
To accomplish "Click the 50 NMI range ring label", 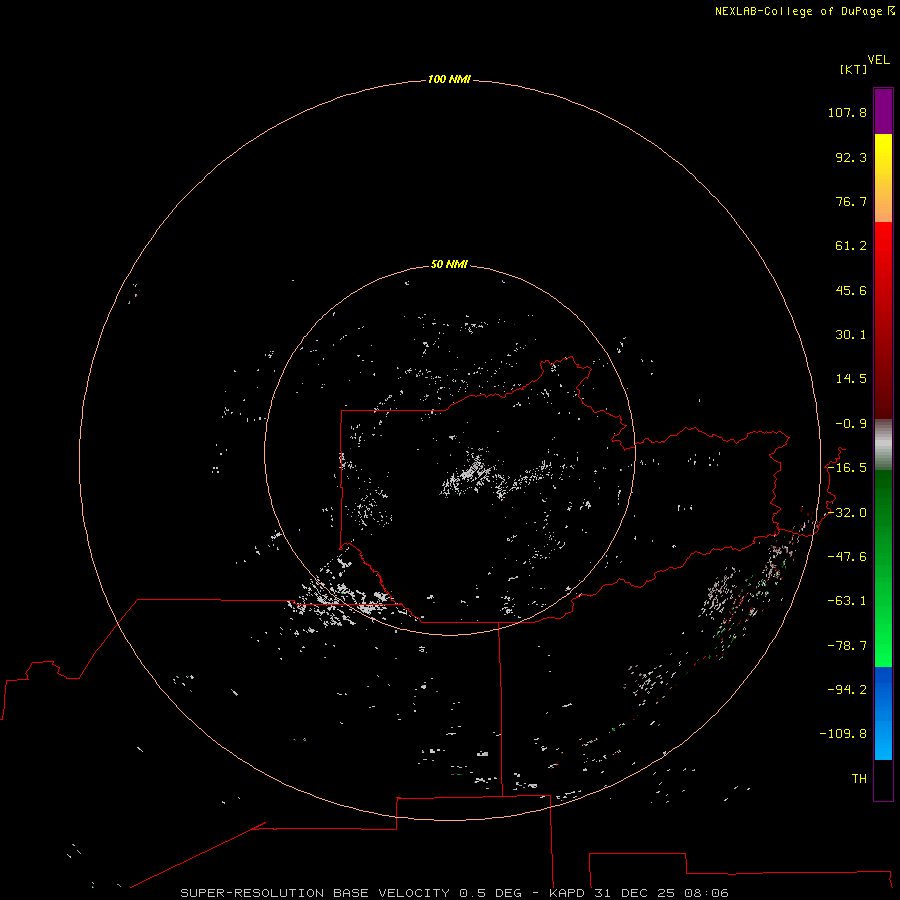I will [x=449, y=264].
